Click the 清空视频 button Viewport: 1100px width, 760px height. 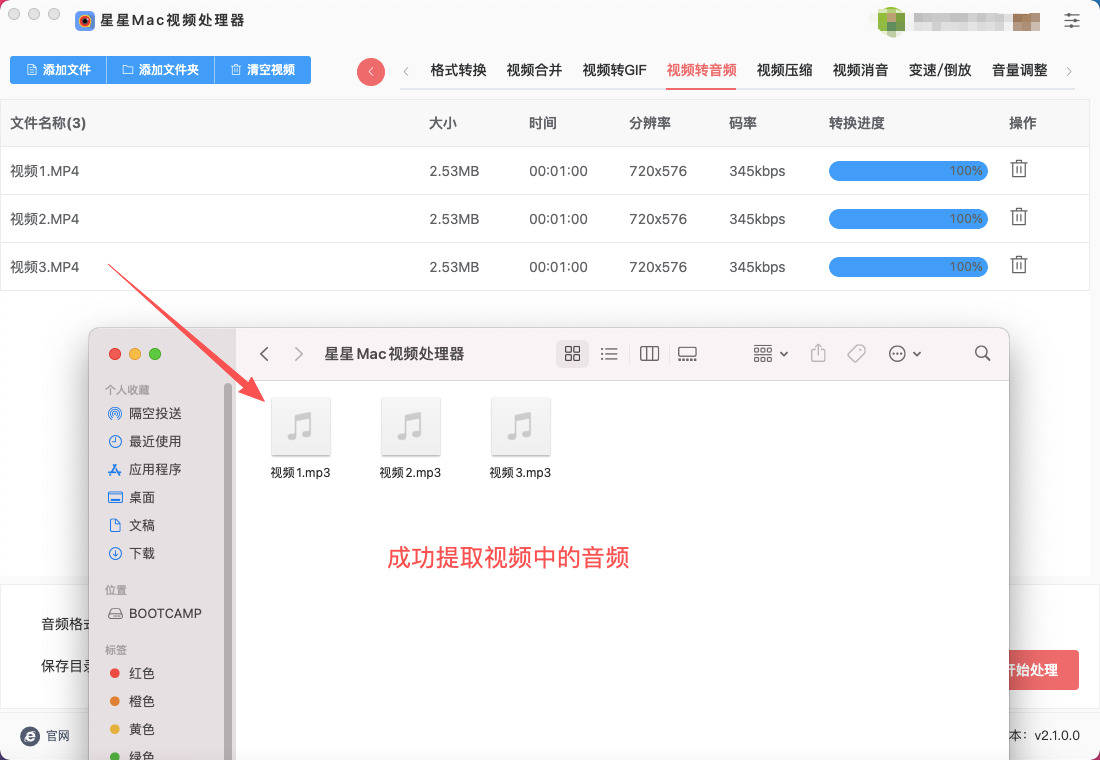262,70
